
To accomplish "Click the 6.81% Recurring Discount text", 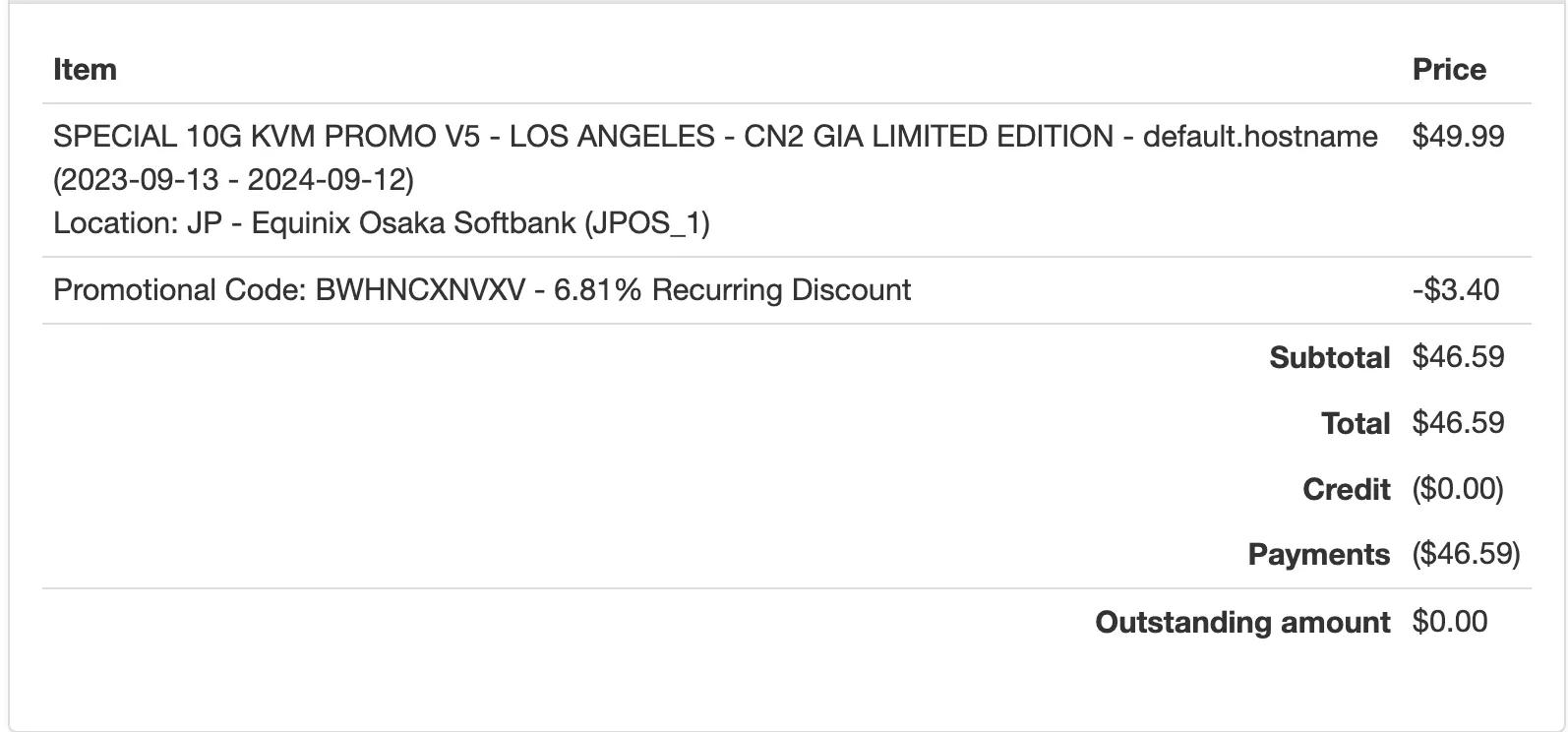I will (x=732, y=290).
